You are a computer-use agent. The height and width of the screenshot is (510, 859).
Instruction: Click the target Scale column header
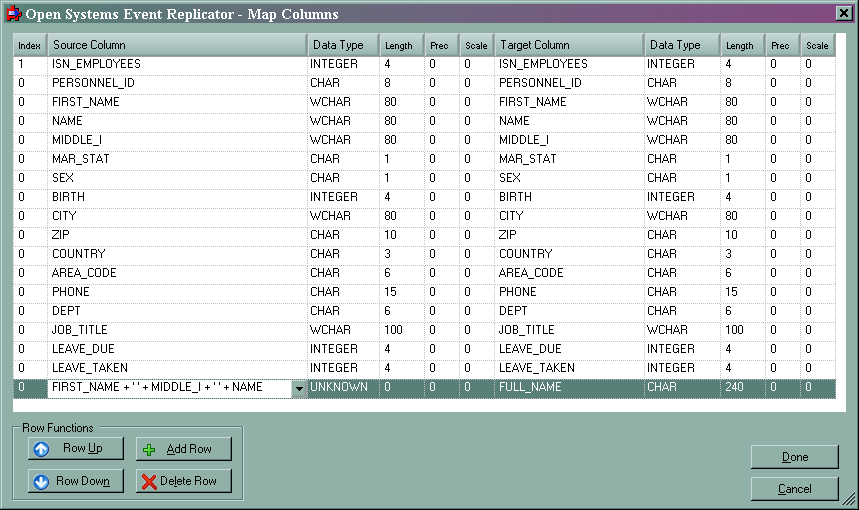(x=817, y=45)
